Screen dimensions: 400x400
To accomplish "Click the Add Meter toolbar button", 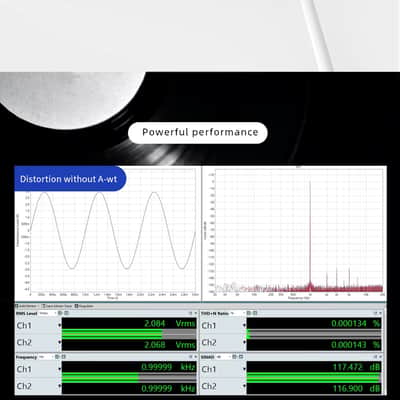I will tap(27, 306).
